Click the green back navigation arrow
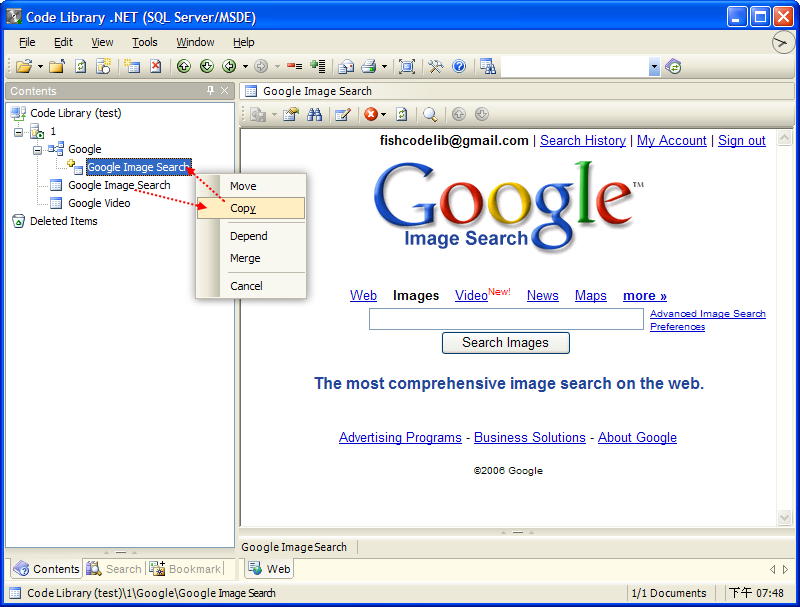Image resolution: width=800 pixels, height=607 pixels. point(230,67)
